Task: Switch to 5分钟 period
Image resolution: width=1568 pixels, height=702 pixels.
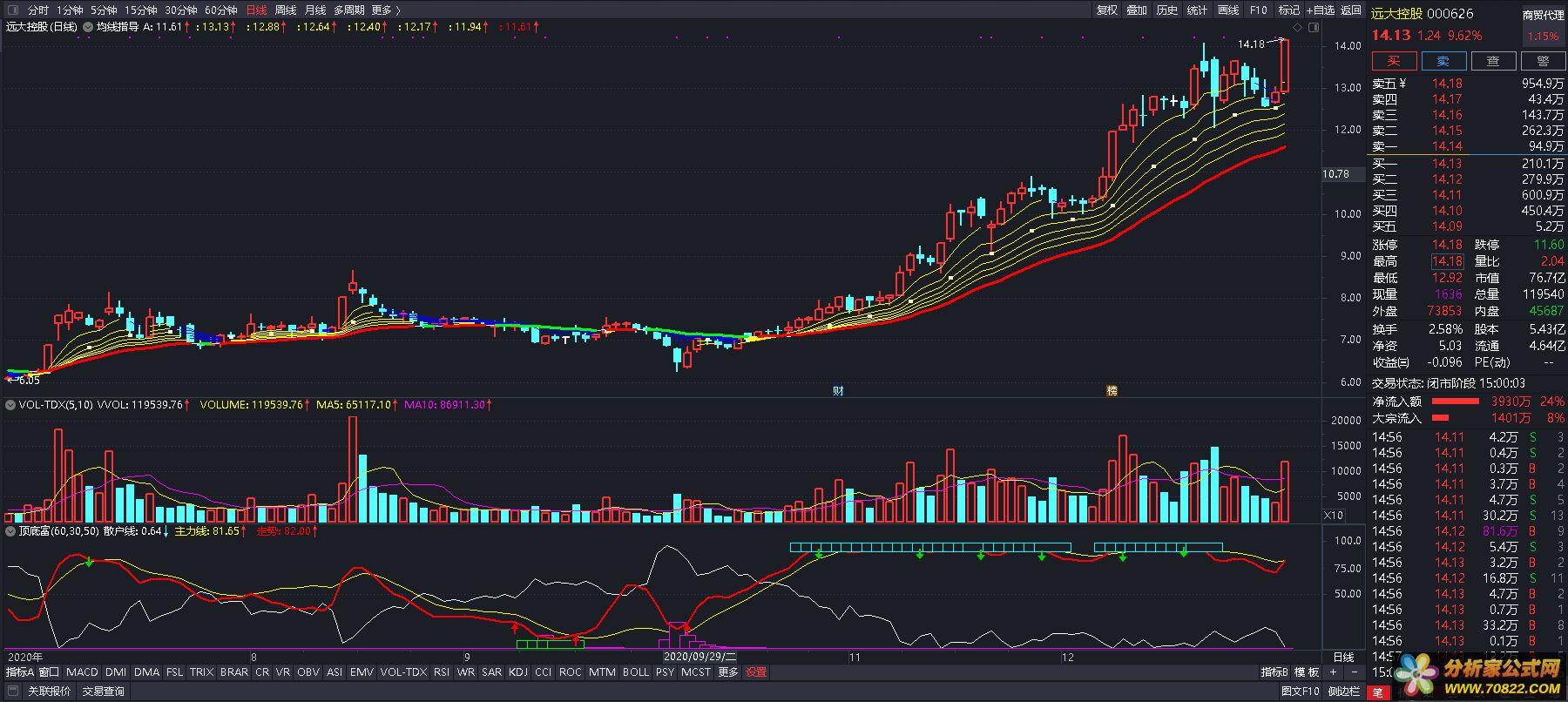Action: (104, 10)
